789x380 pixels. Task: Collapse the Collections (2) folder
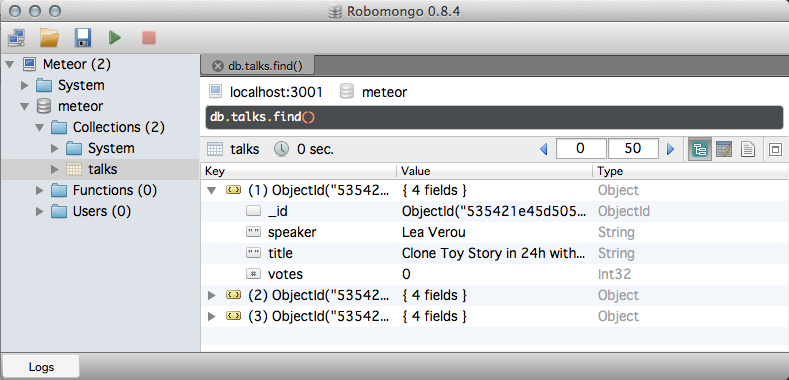pyautogui.click(x=40, y=128)
